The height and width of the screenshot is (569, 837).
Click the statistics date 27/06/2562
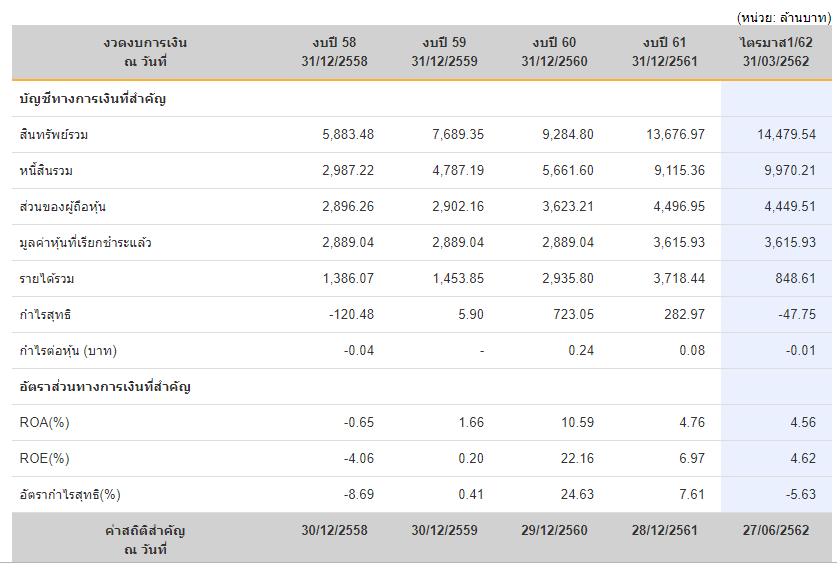(776, 531)
